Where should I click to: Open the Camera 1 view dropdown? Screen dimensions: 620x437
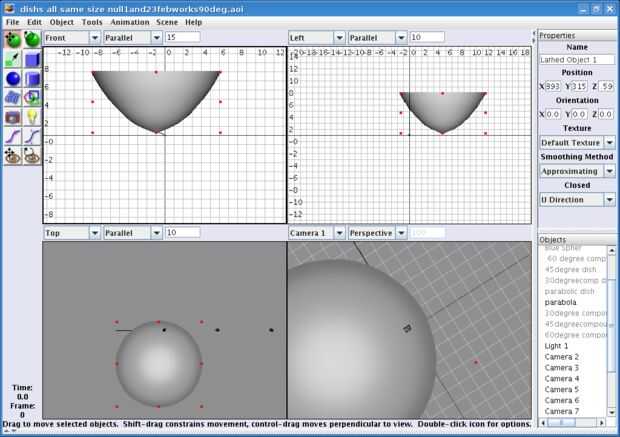316,233
